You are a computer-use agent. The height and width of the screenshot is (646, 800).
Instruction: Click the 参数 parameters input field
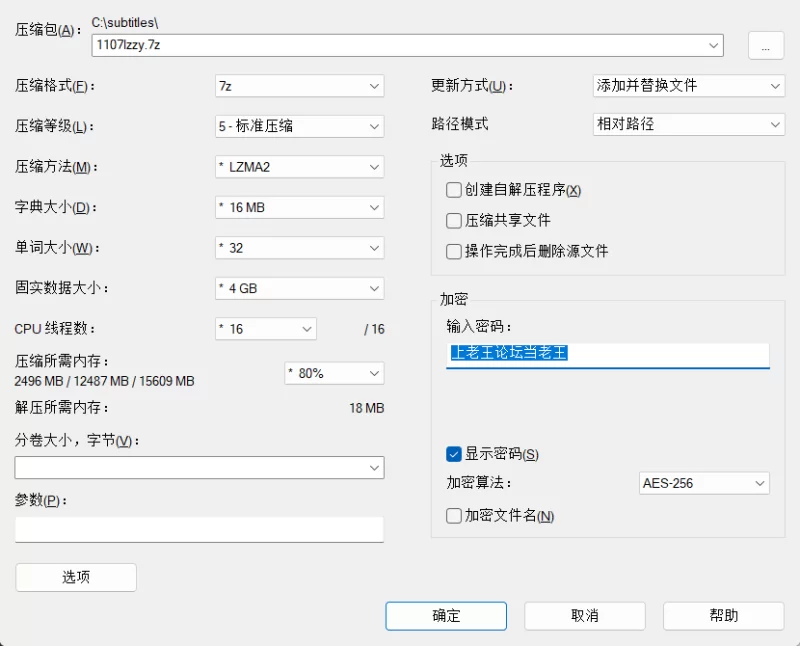click(199, 529)
